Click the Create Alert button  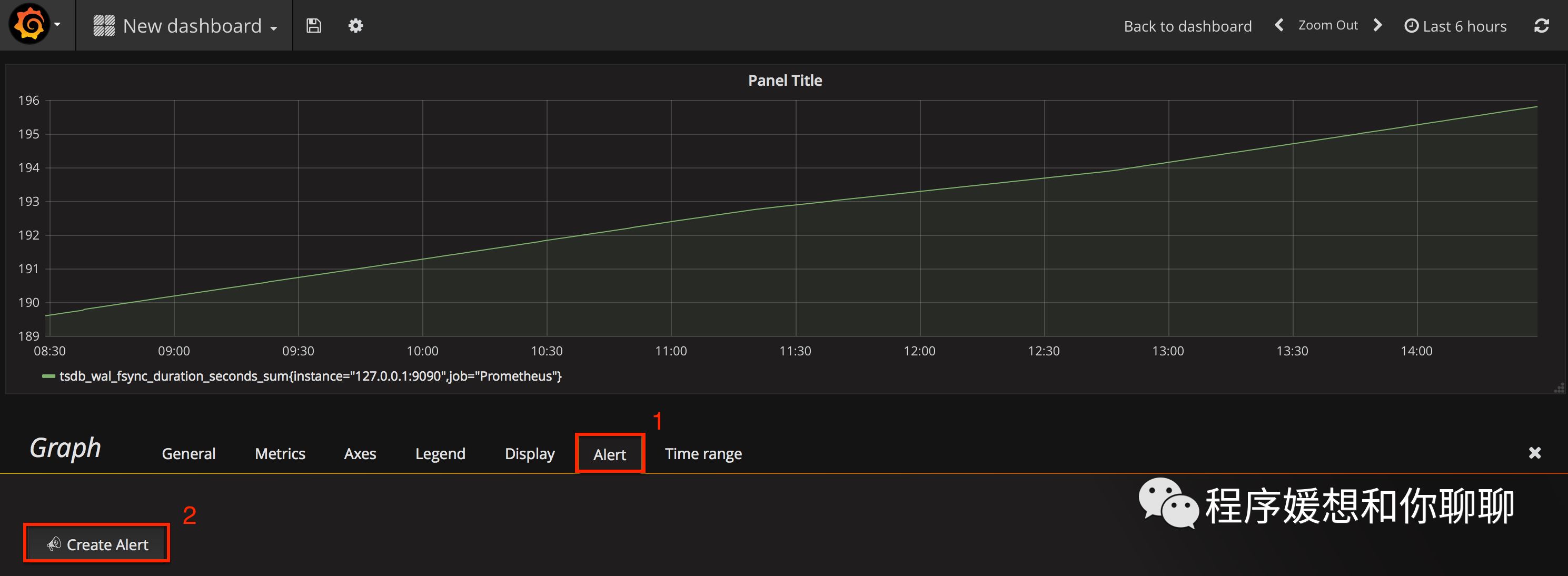[97, 544]
